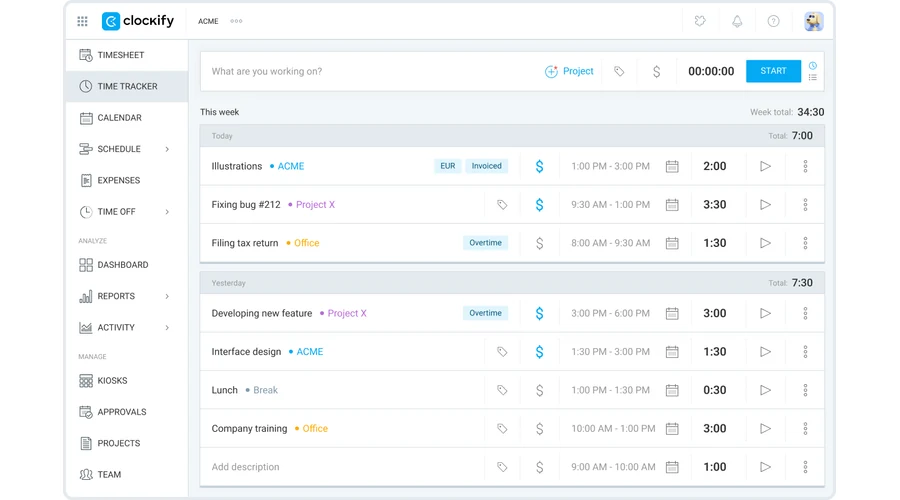Image resolution: width=900 pixels, height=500 pixels.
Task: Click the EUR tag on the Illustrations entry
Action: pos(448,166)
